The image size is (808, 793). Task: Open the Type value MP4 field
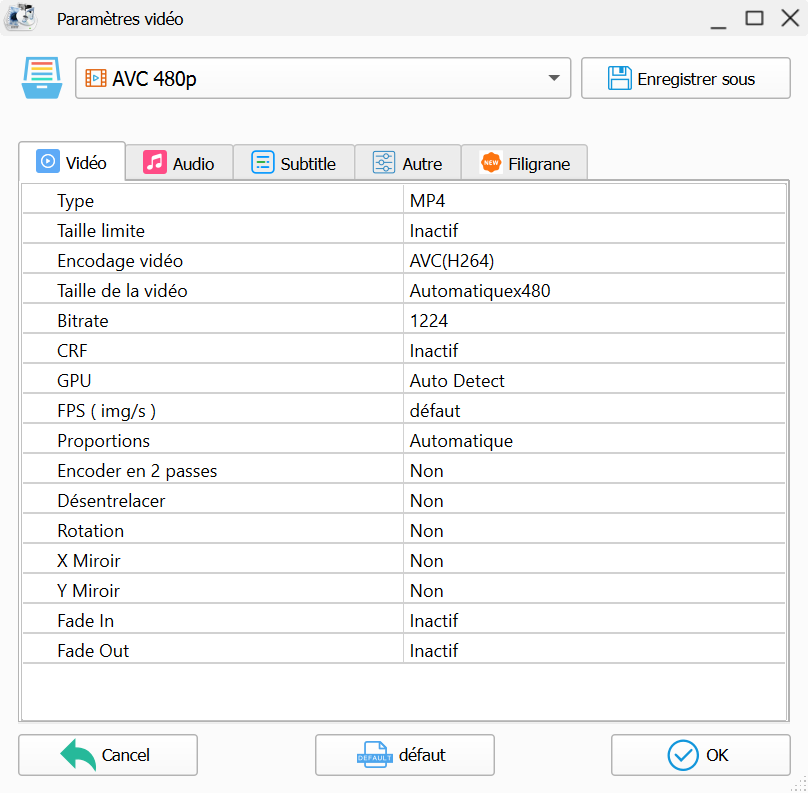coord(594,201)
